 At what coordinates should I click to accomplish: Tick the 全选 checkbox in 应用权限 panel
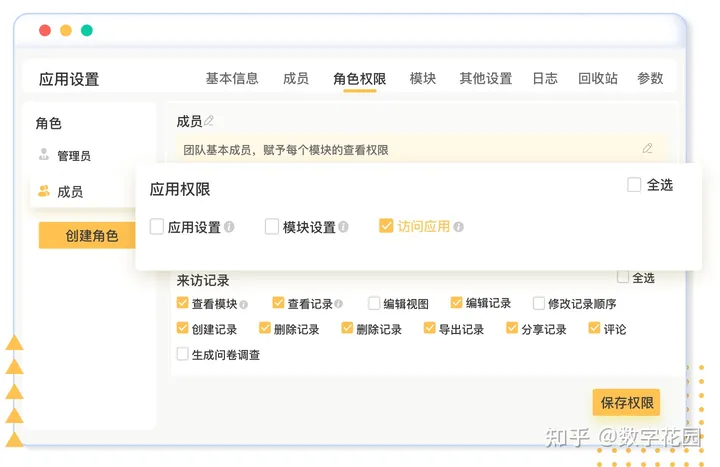coord(634,185)
